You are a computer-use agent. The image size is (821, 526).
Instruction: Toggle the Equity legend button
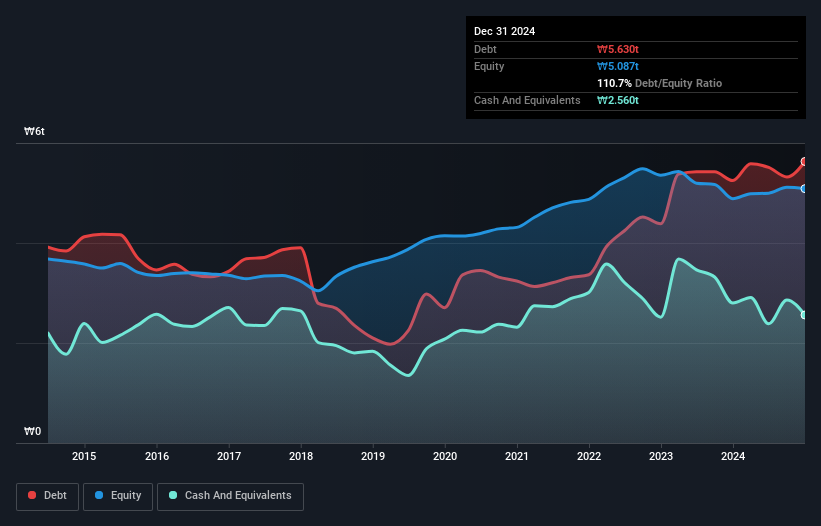[x=118, y=496]
